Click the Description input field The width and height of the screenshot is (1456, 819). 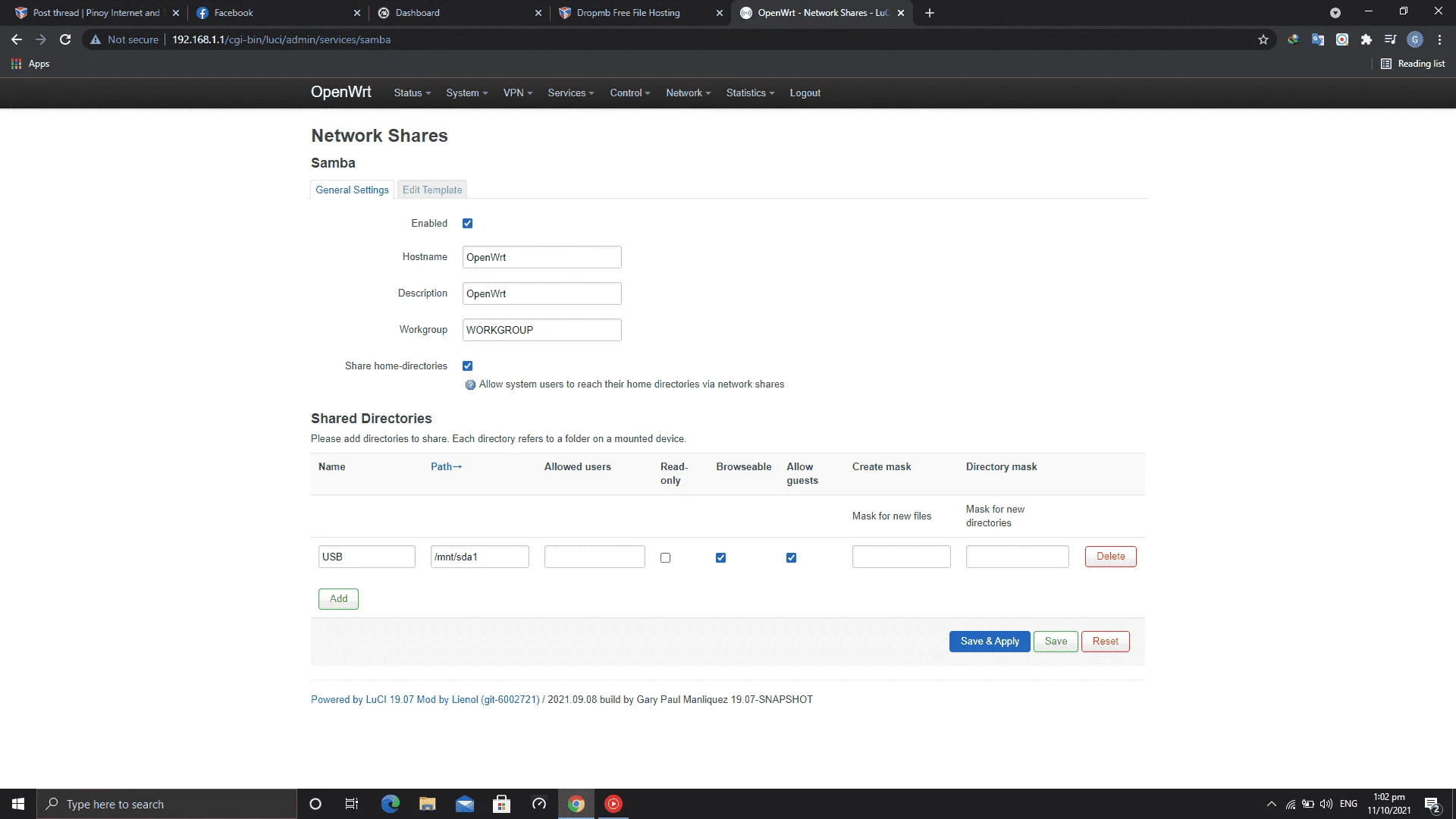click(x=542, y=293)
